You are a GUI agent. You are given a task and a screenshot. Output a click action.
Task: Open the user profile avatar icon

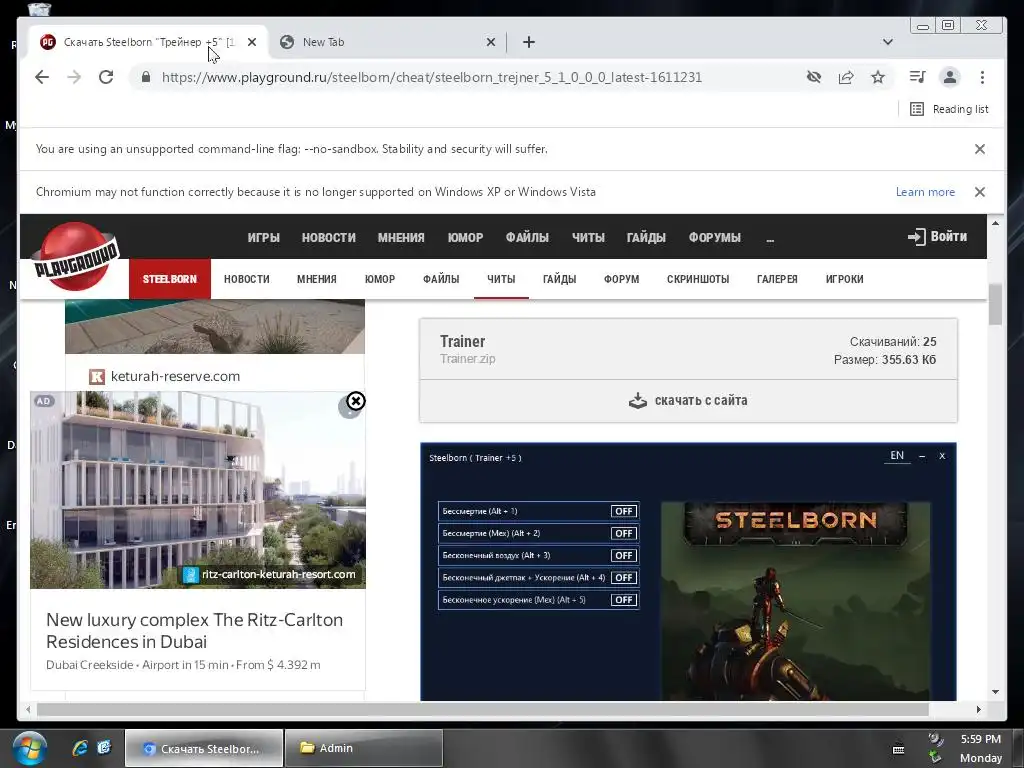[950, 77]
